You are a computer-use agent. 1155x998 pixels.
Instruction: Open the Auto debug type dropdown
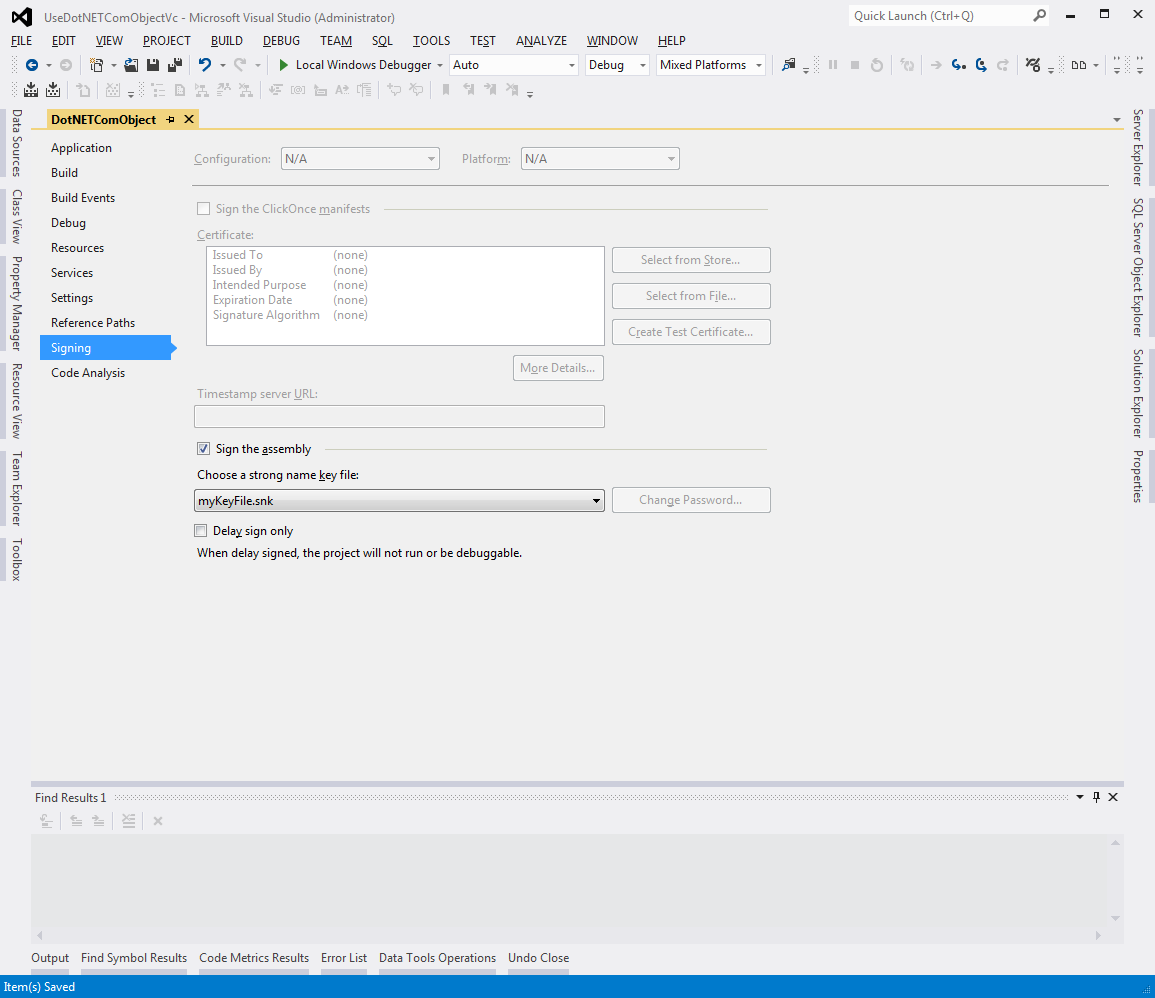tap(513, 65)
